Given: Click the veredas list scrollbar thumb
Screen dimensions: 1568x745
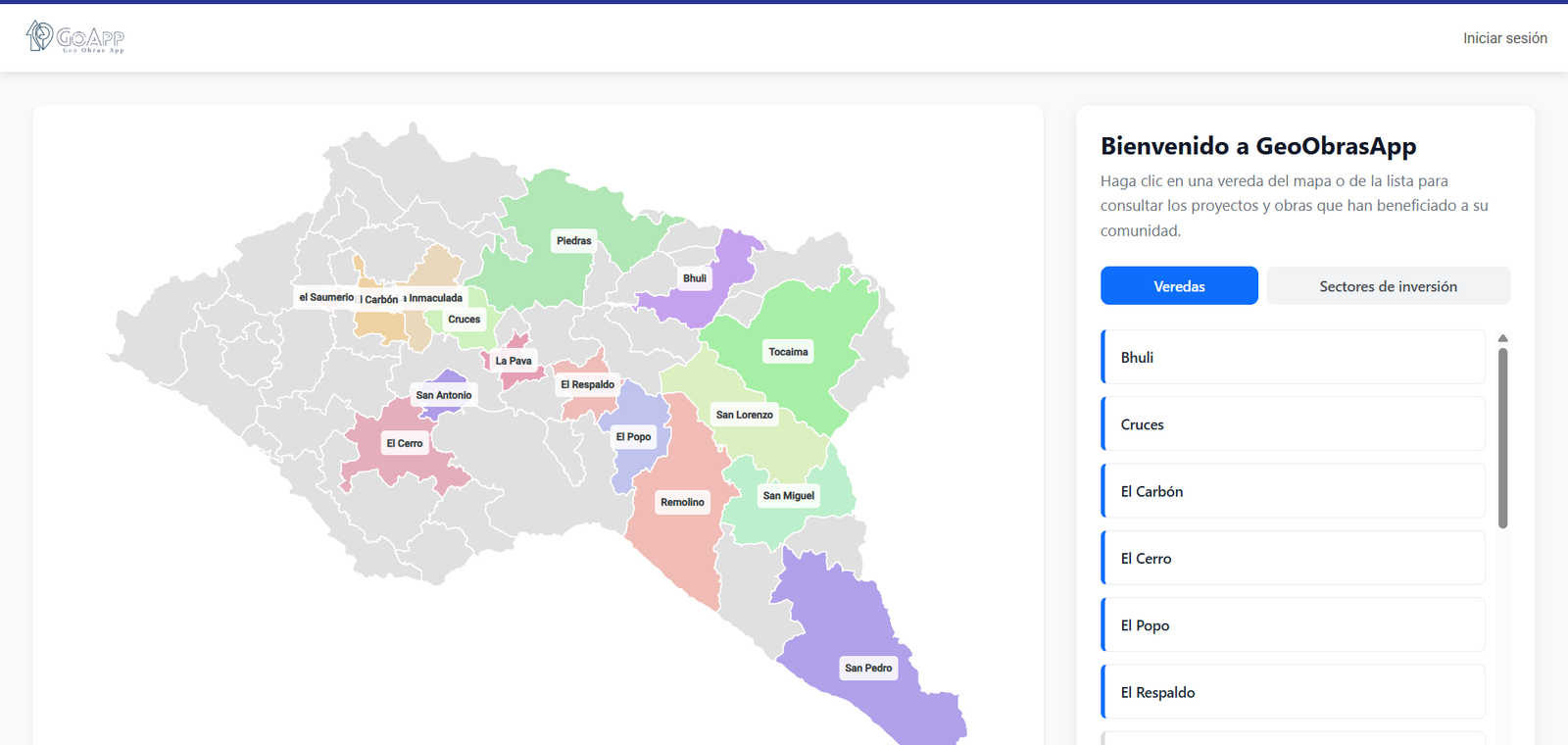Looking at the screenshot, I should pos(1502,436).
